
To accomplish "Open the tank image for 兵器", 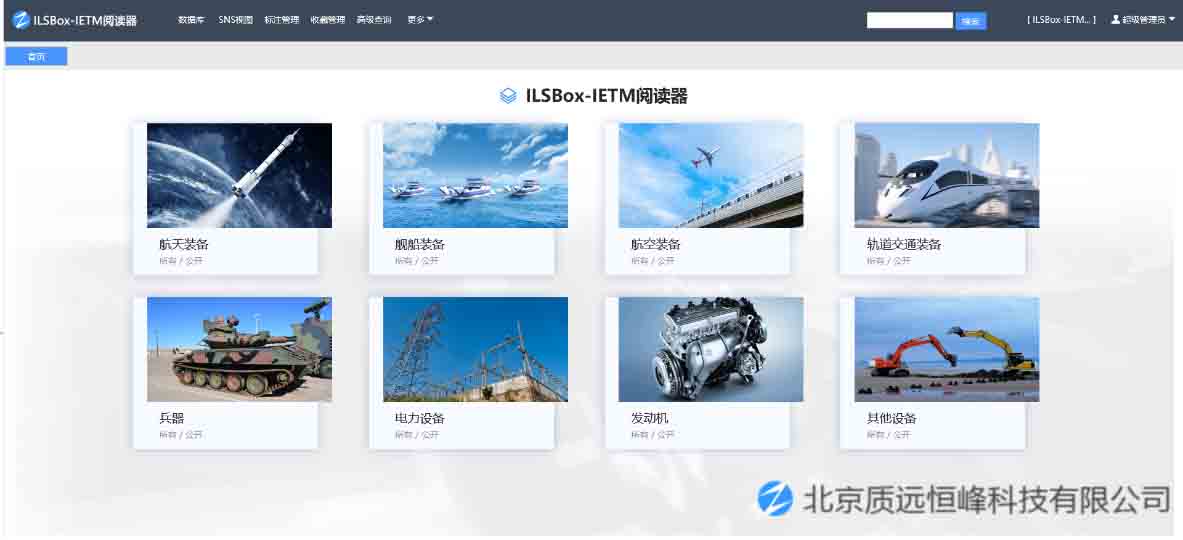I will pyautogui.click(x=239, y=349).
